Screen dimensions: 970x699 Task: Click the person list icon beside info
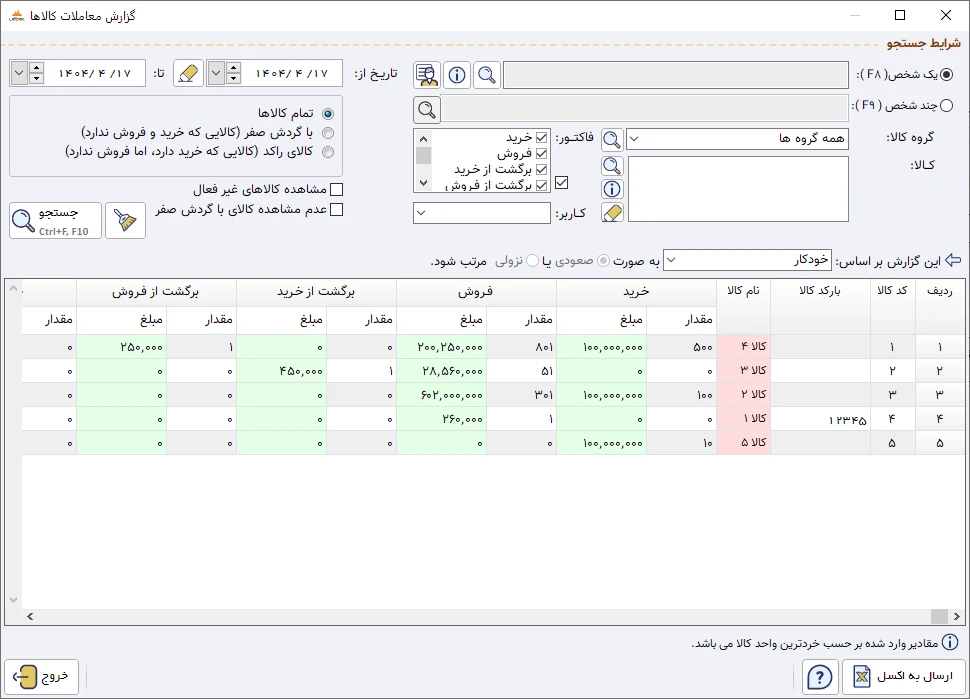[x=427, y=75]
